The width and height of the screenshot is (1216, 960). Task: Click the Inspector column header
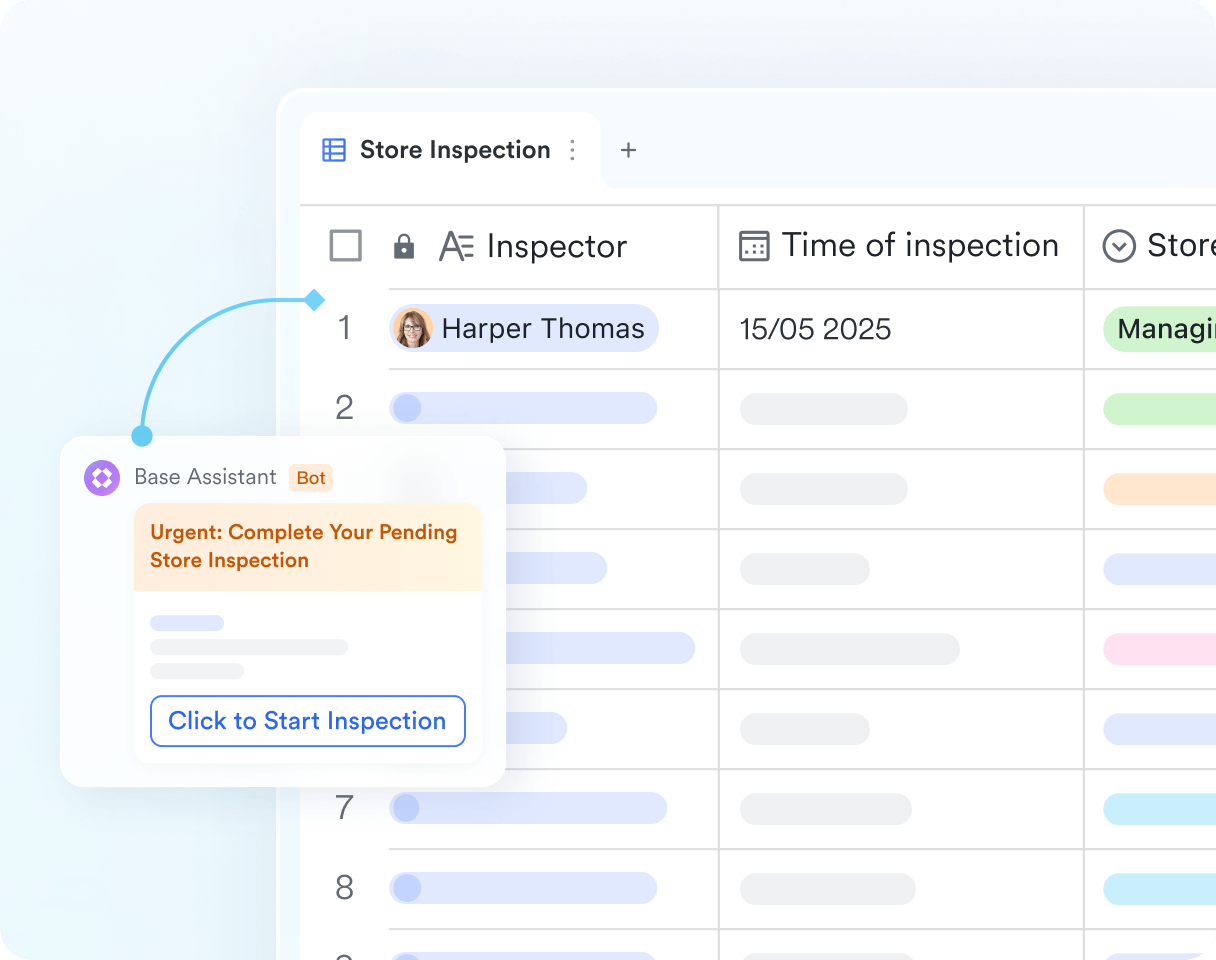coord(556,247)
